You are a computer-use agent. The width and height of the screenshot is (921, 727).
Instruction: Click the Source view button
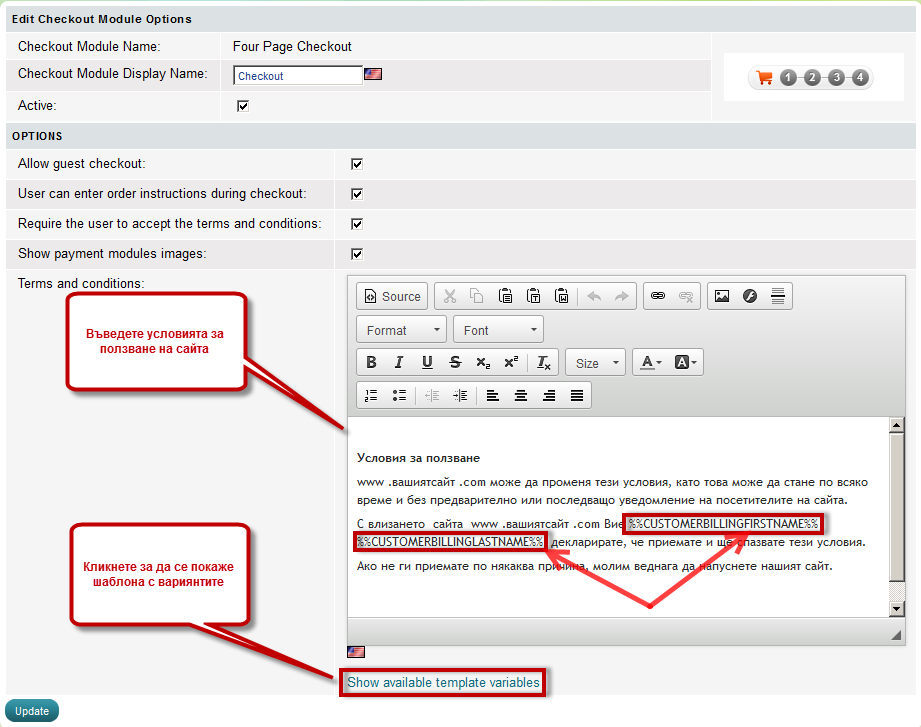(392, 296)
